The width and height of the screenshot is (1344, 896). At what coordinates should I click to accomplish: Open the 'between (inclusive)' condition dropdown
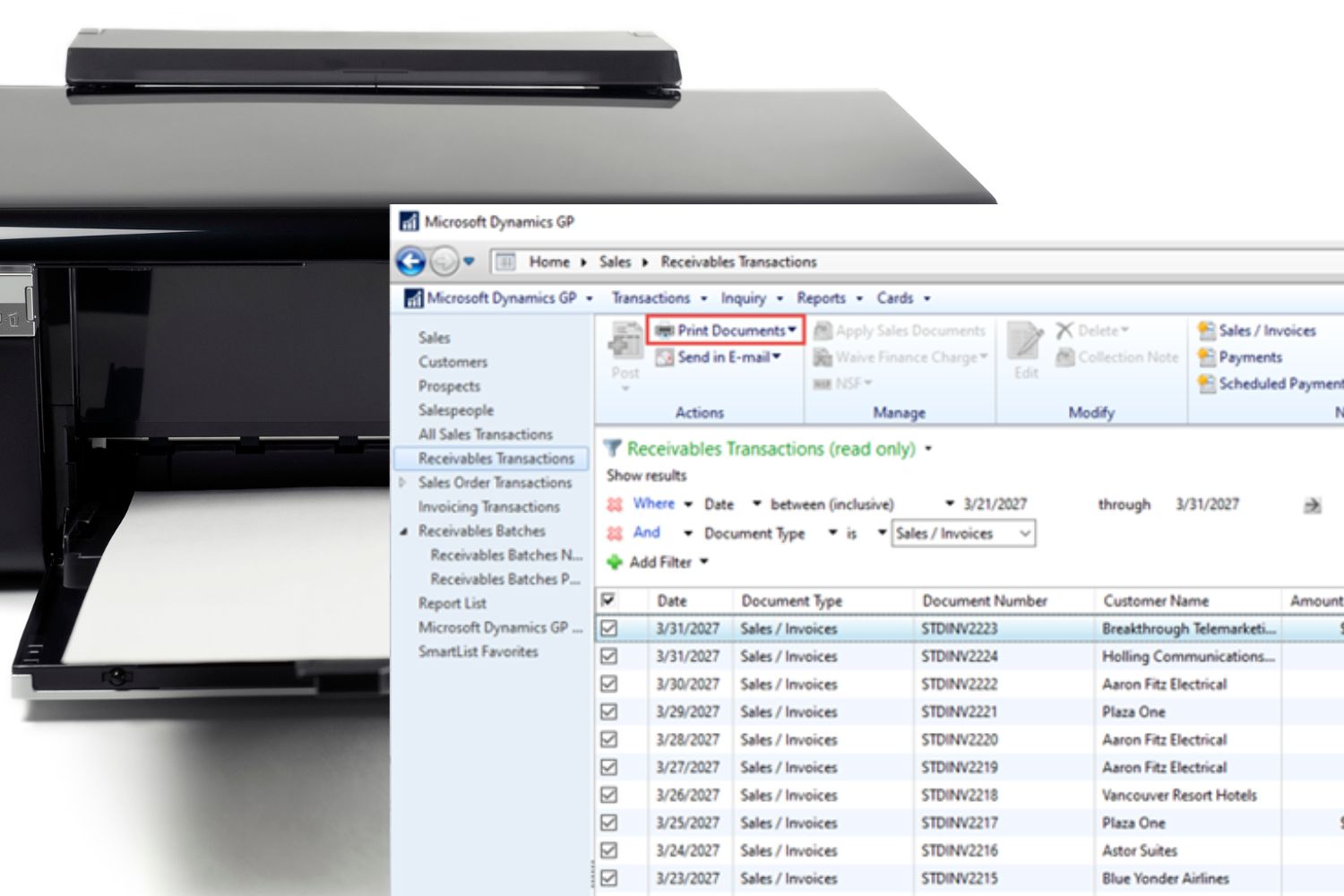tap(950, 504)
